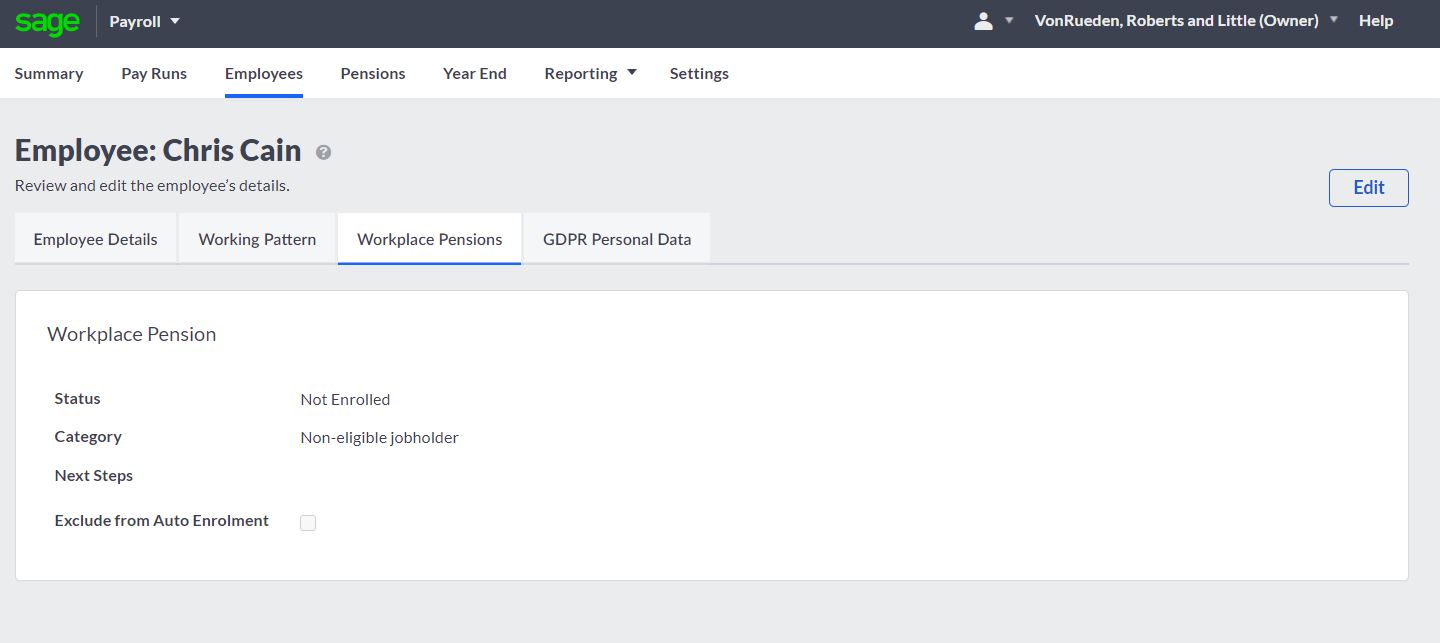Expand the user account arrow
This screenshot has height=643, width=1440.
(x=1009, y=21)
